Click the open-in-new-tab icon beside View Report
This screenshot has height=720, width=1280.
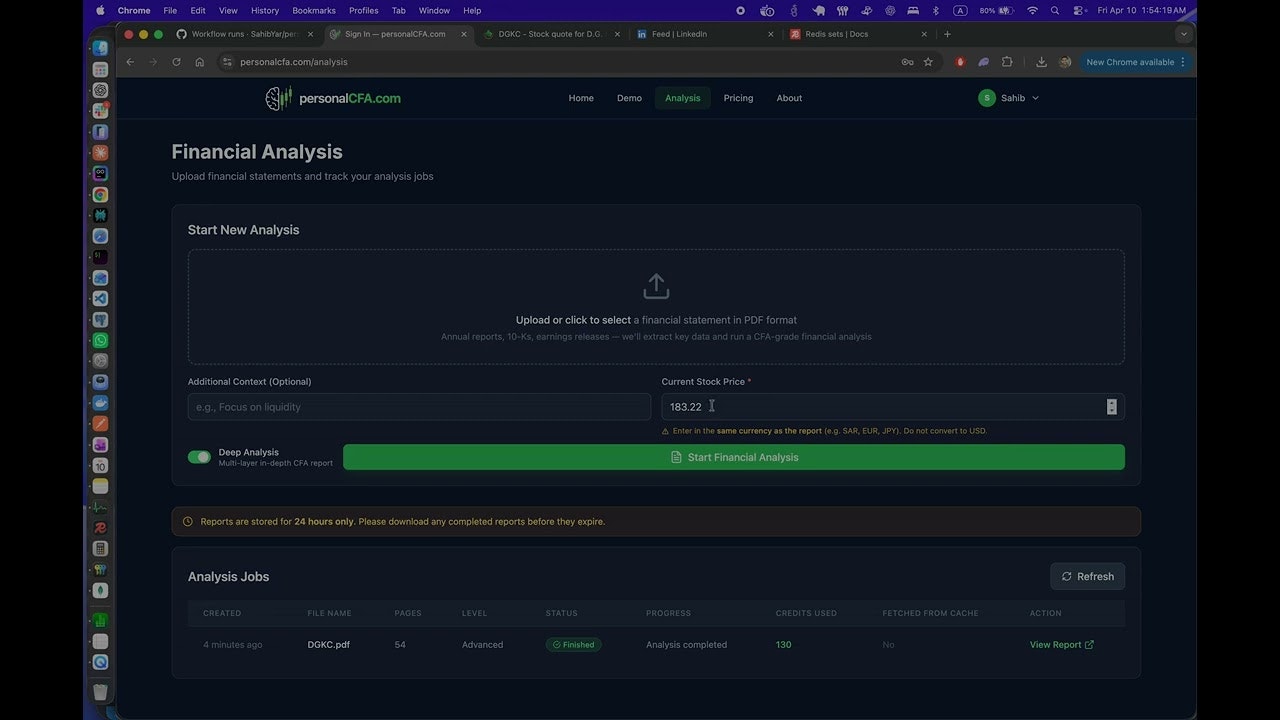pos(1089,645)
